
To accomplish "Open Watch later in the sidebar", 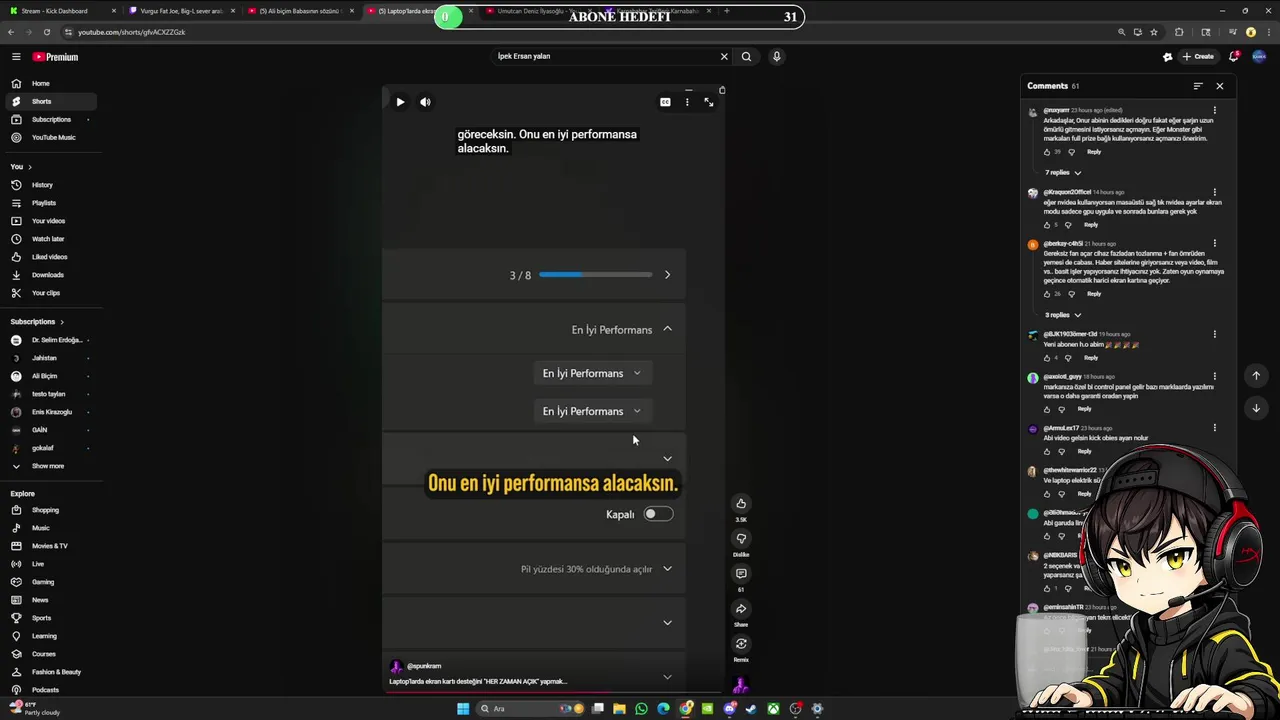I will (x=50, y=239).
